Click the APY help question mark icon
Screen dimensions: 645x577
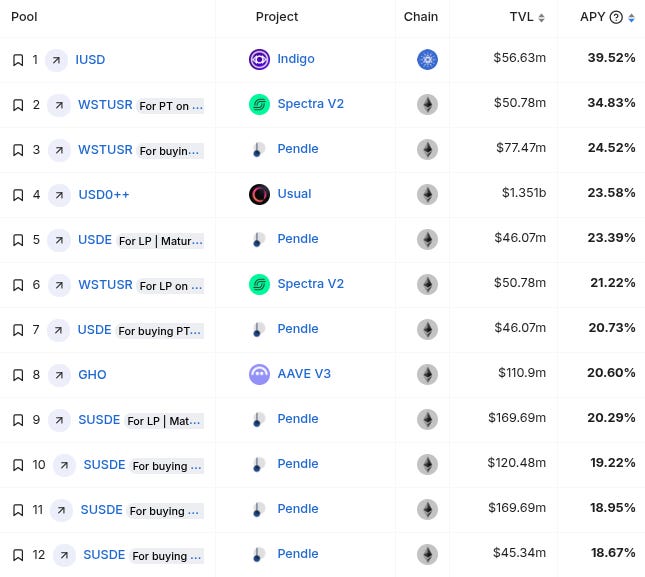pos(616,17)
